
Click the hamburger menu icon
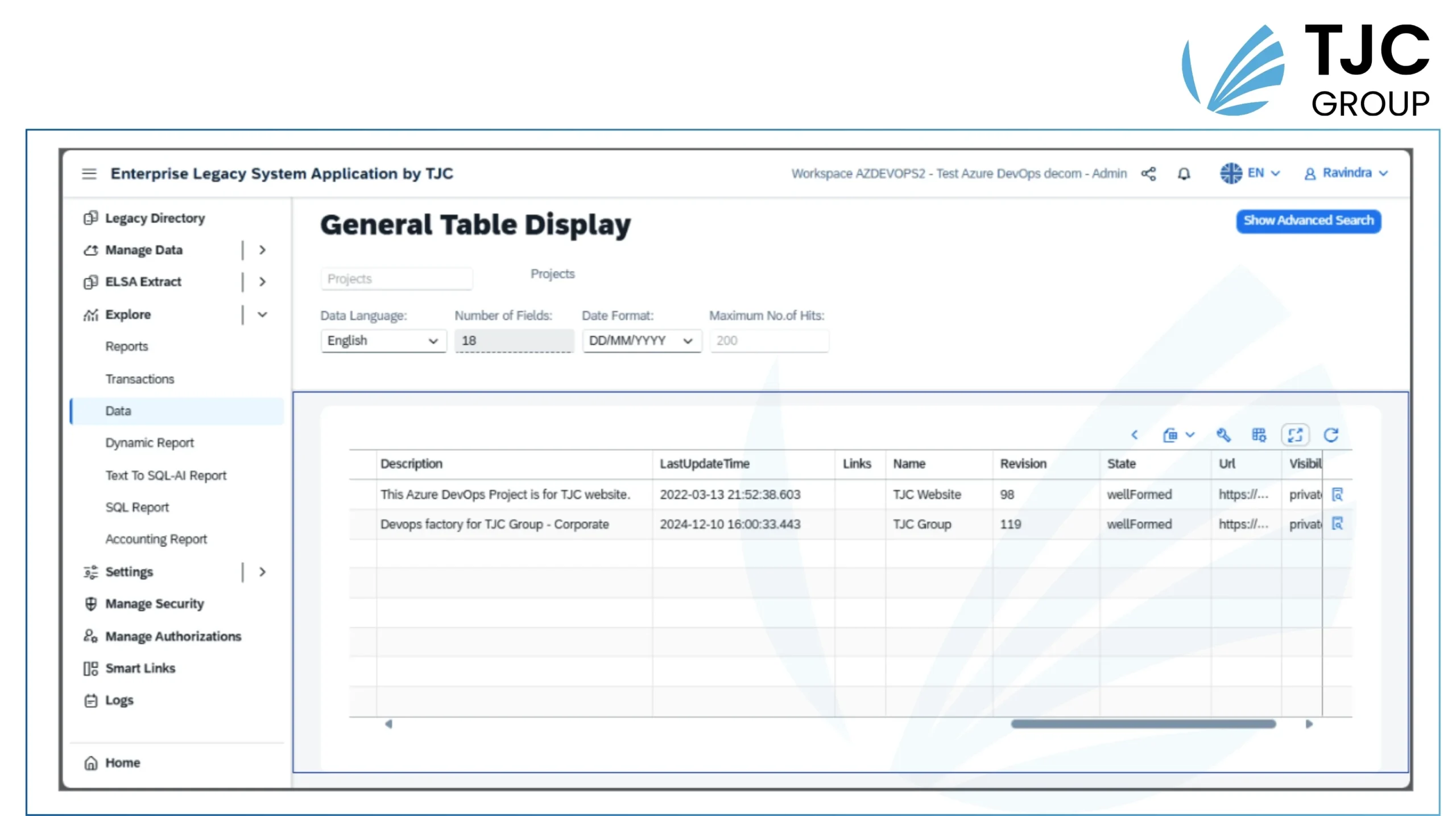coord(89,173)
